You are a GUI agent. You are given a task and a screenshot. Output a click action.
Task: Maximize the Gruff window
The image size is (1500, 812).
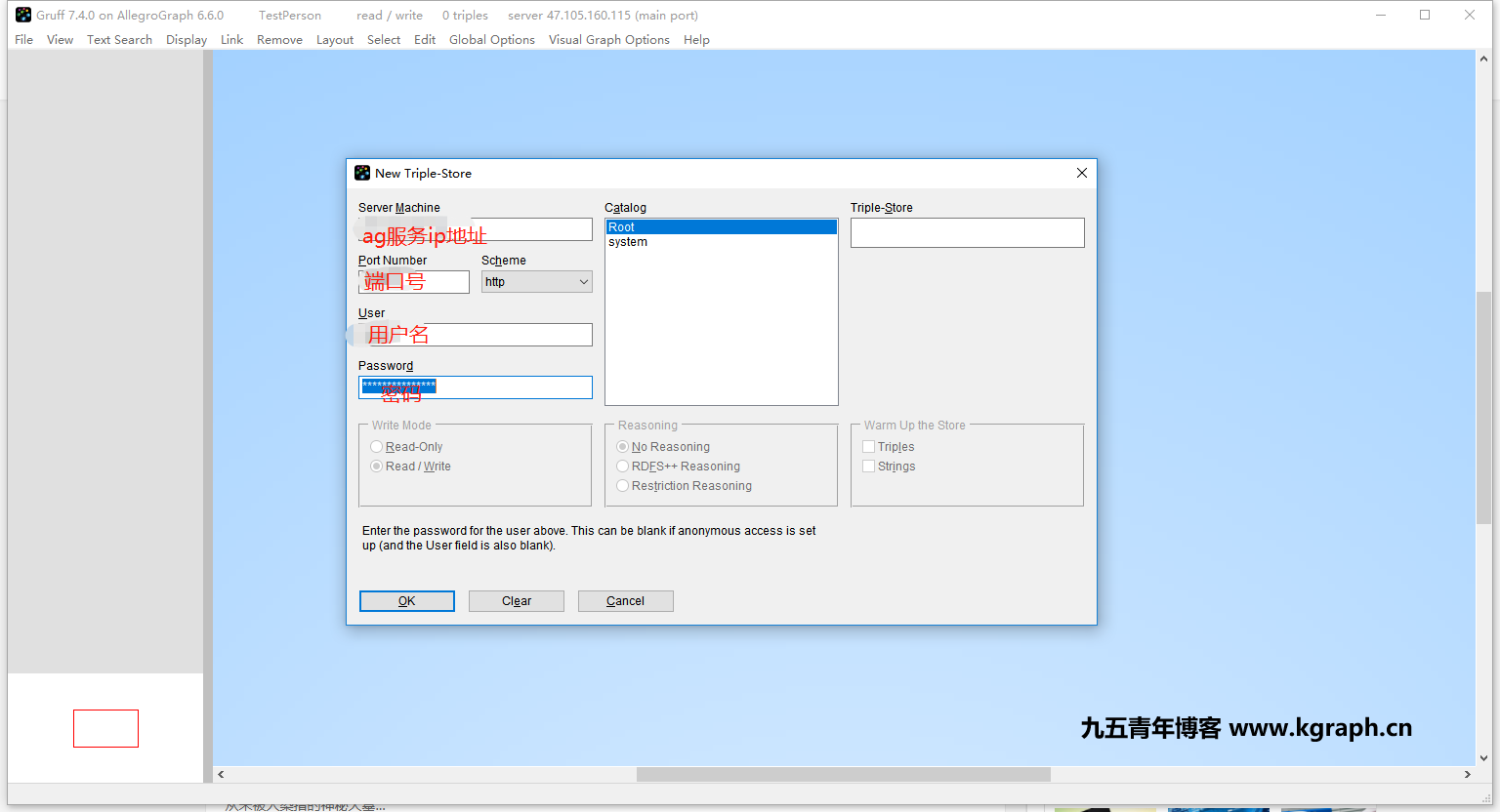(1425, 15)
